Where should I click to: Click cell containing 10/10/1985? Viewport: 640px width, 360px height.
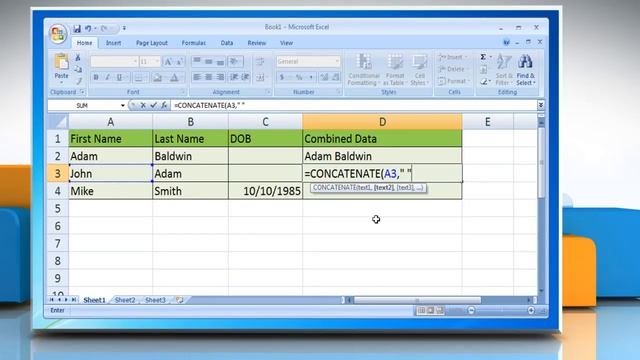tap(265, 191)
